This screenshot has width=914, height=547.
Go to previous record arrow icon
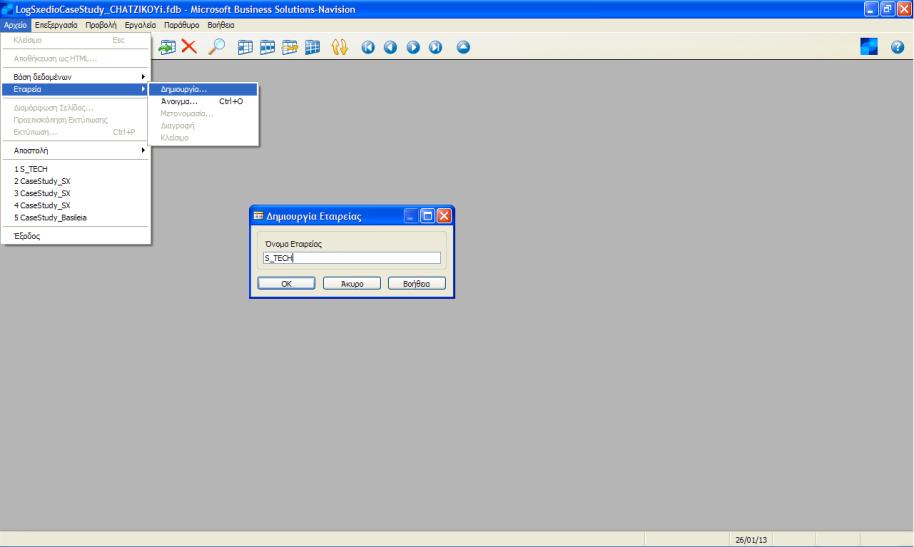[x=391, y=47]
